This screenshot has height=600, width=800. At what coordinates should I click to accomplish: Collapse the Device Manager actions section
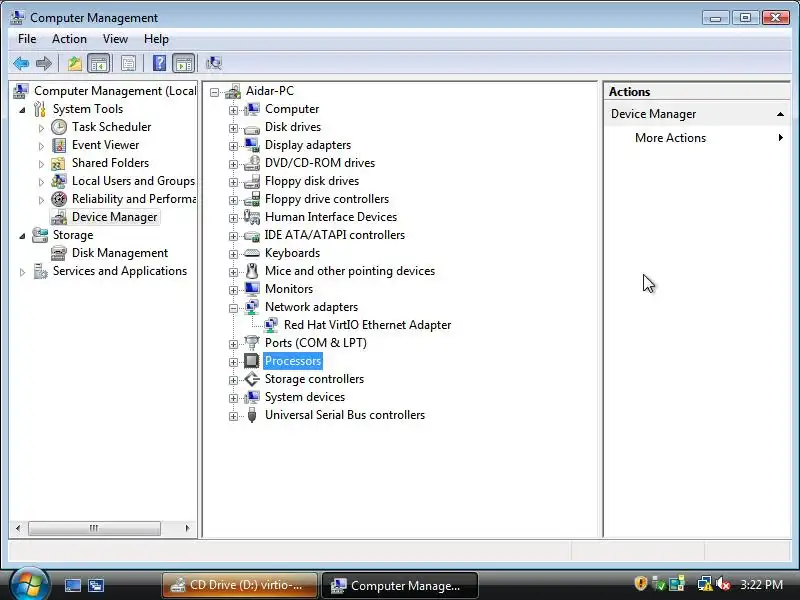(780, 114)
